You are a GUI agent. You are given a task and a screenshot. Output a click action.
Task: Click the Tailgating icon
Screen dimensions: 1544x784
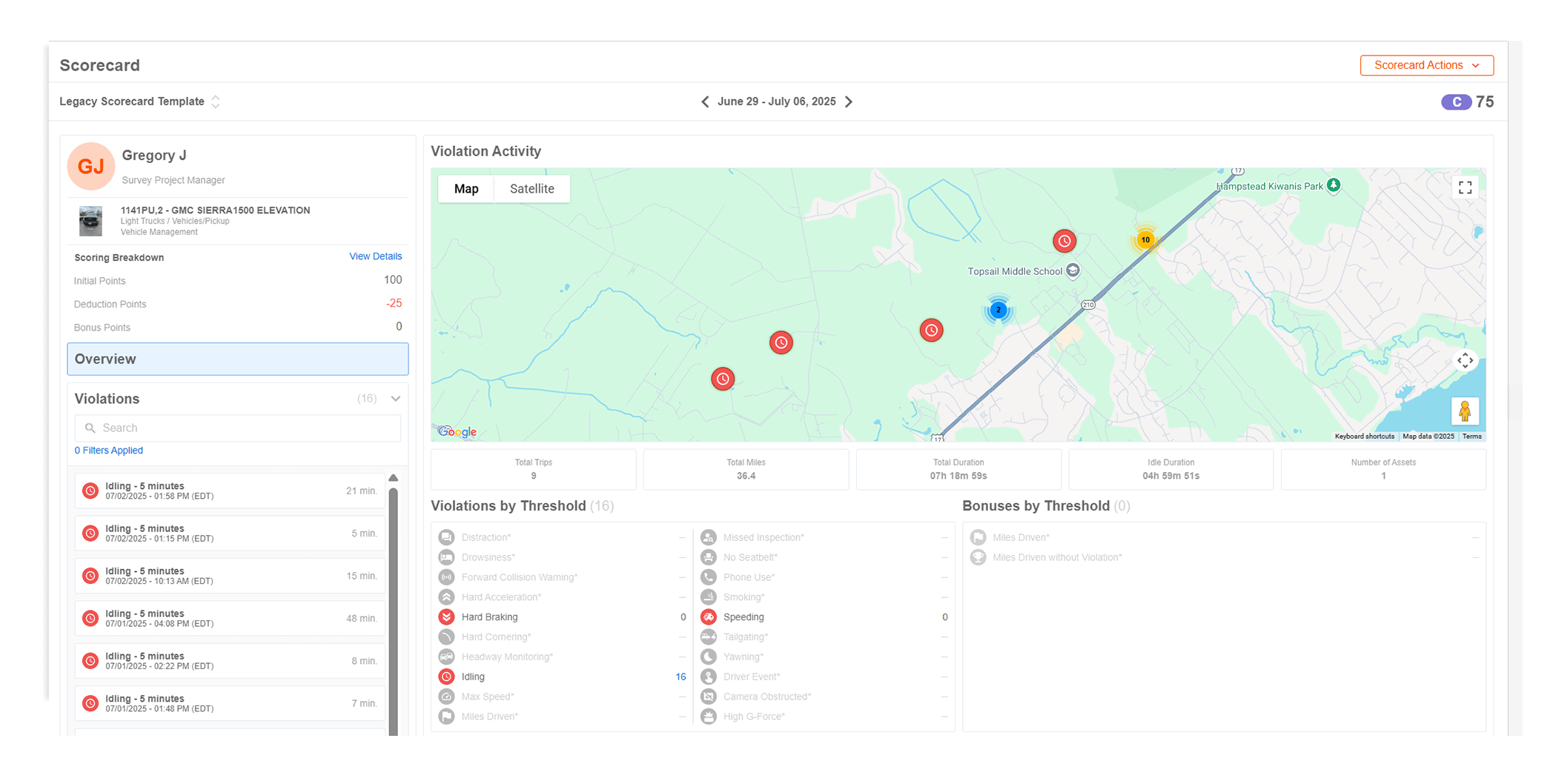709,637
